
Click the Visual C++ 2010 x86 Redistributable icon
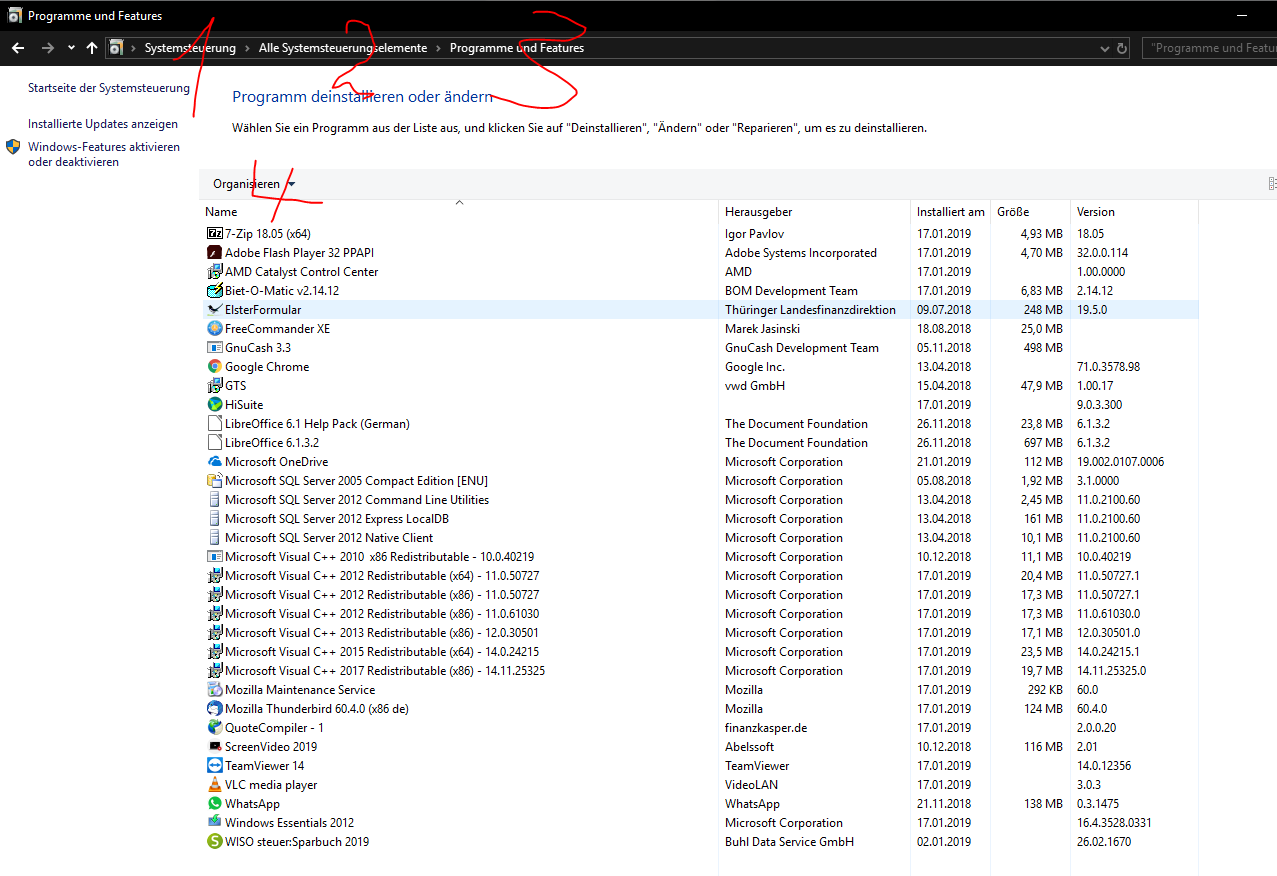(x=214, y=557)
